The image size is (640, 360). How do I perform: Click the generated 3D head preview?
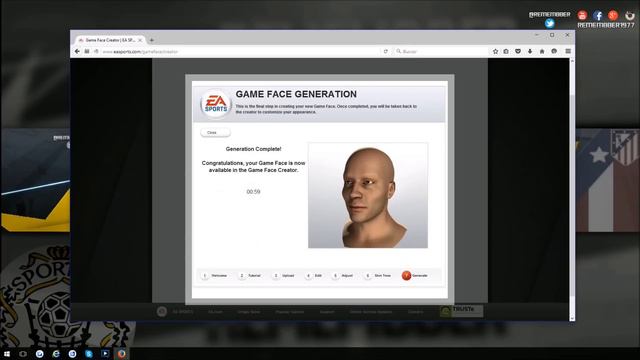click(x=368, y=195)
